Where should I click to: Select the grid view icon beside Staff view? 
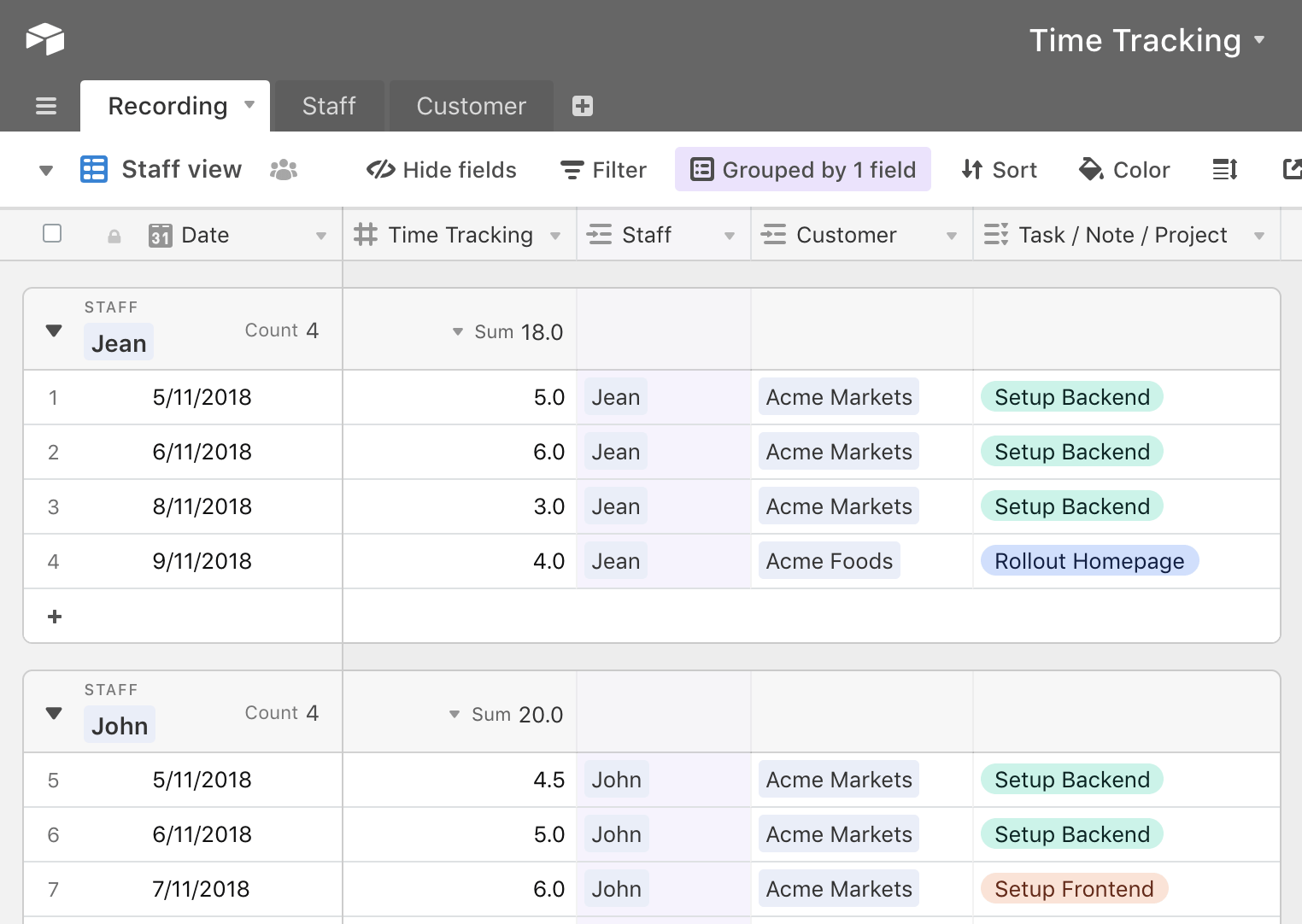point(94,169)
